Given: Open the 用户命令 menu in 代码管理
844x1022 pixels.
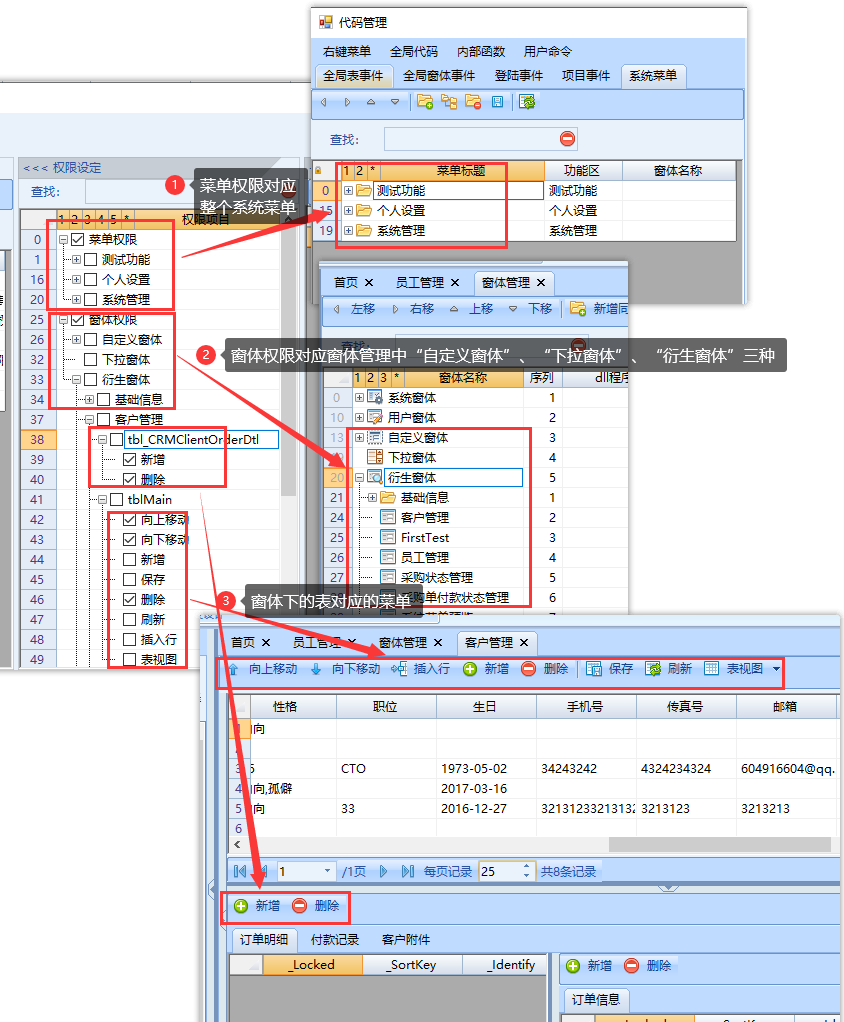Looking at the screenshot, I should (547, 51).
